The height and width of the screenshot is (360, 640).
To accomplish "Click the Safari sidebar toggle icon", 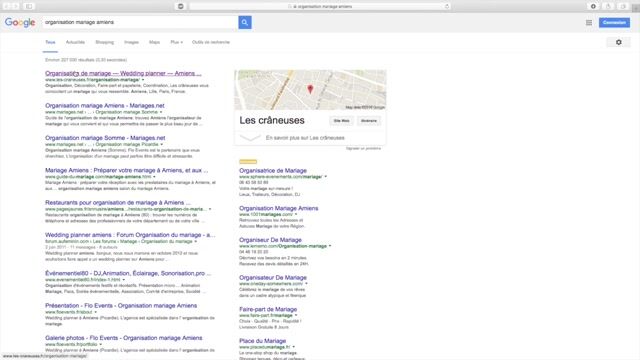I will (x=29, y=7).
